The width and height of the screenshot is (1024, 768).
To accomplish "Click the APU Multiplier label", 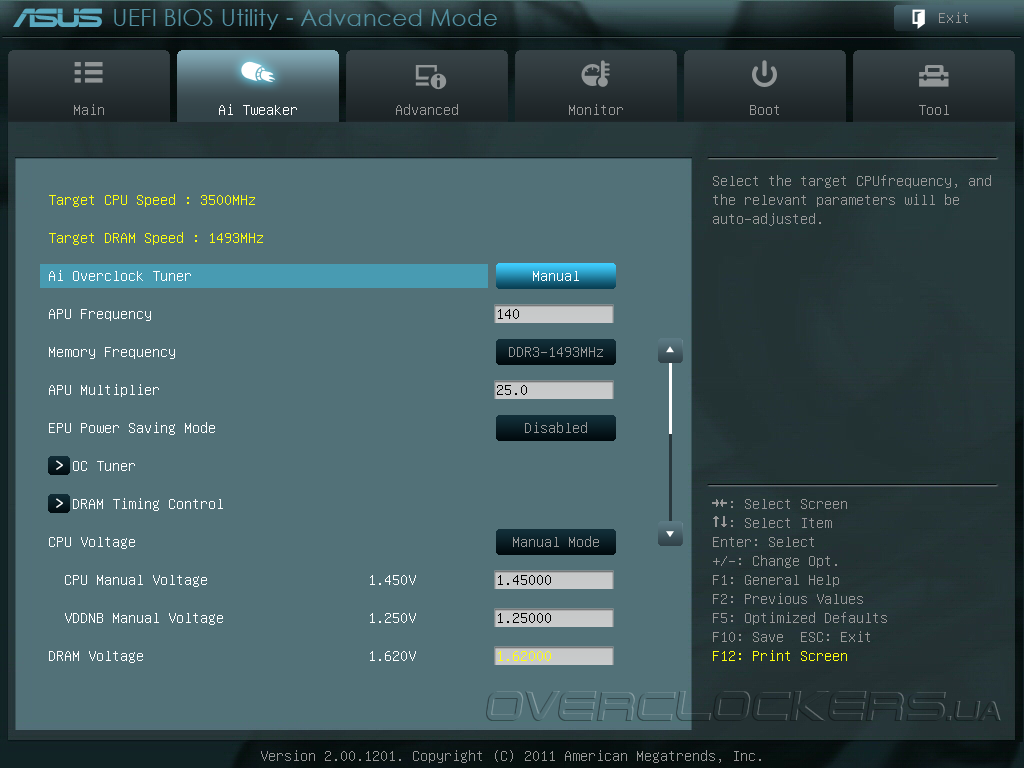I will [x=104, y=390].
